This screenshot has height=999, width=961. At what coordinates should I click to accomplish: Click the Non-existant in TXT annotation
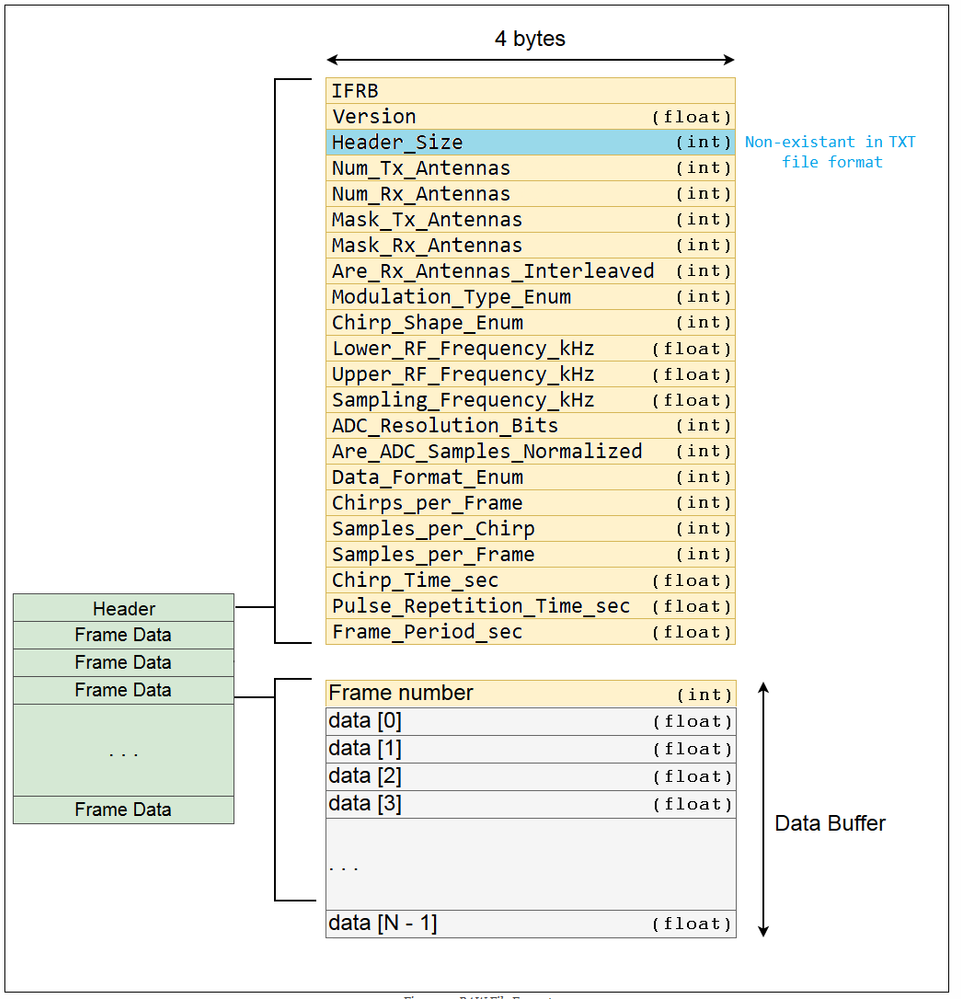(x=830, y=150)
